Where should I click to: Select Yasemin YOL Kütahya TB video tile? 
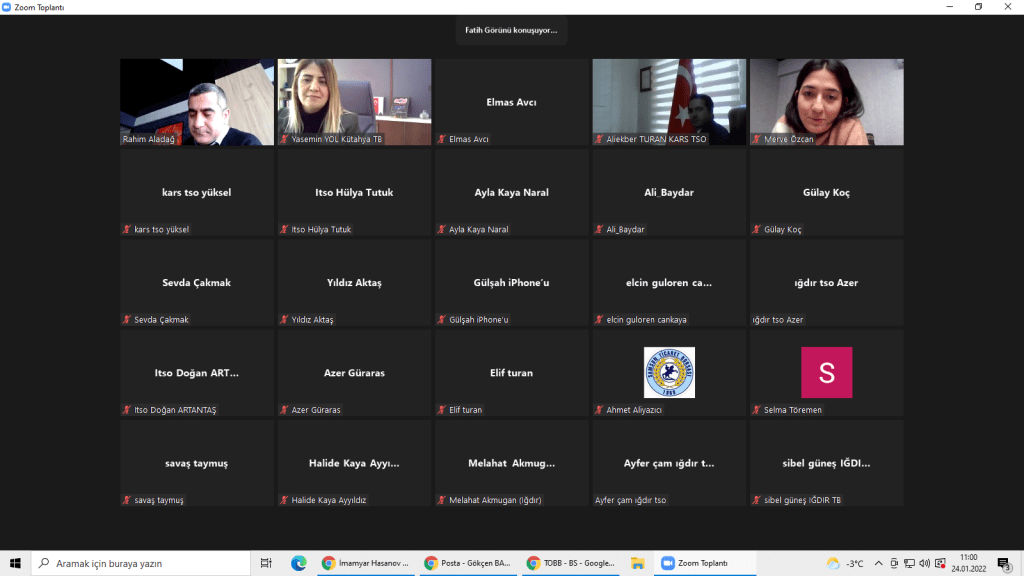pyautogui.click(x=354, y=101)
